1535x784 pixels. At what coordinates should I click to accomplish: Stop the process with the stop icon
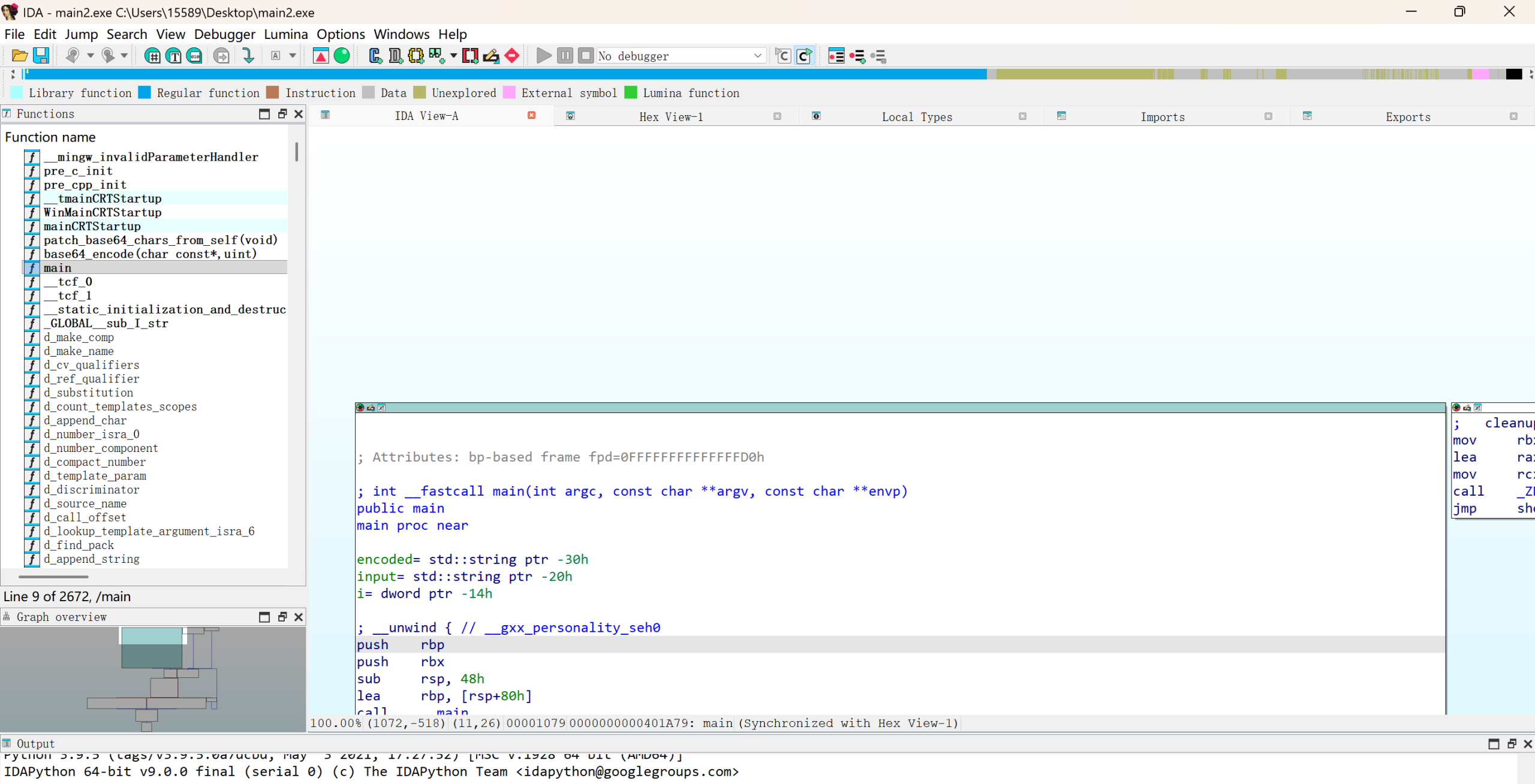[x=585, y=56]
